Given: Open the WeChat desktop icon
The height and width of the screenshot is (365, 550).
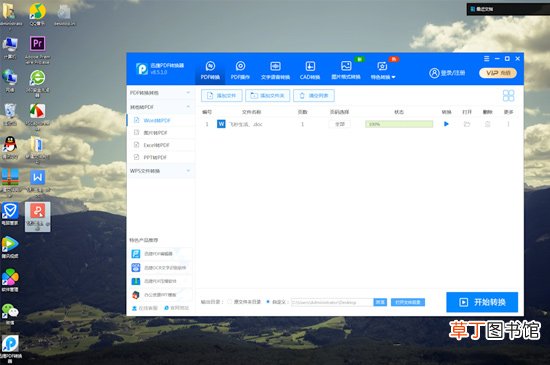Looking at the screenshot, I should (x=10, y=315).
